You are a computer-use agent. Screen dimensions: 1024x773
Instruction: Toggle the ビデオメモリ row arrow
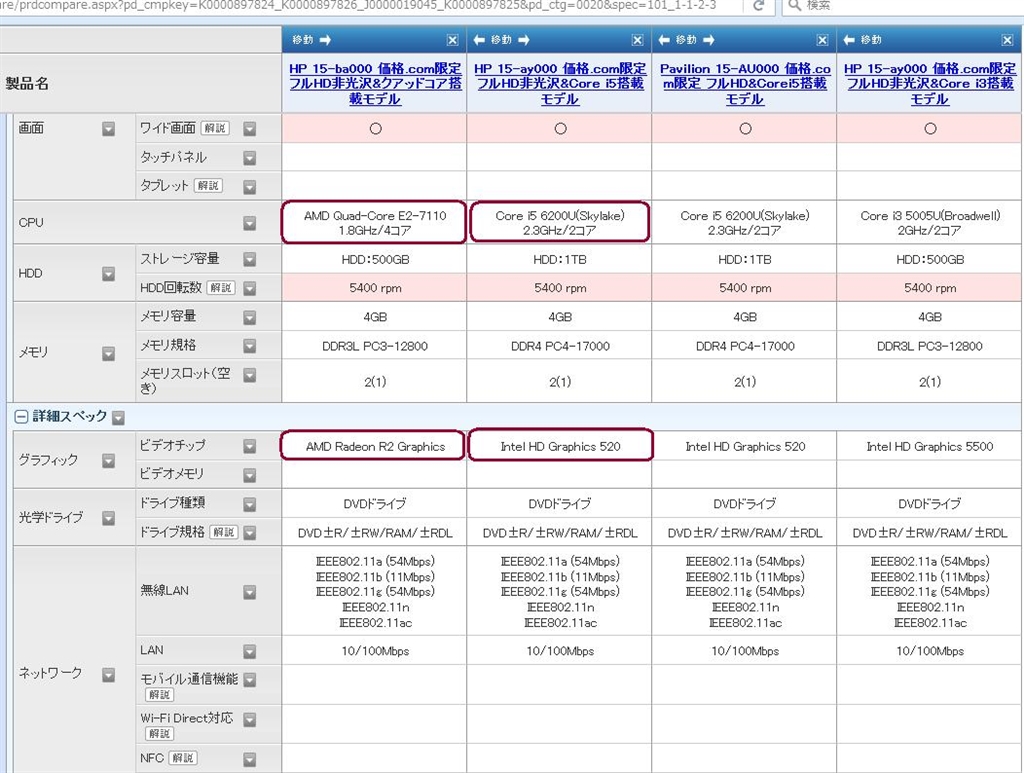(249, 475)
